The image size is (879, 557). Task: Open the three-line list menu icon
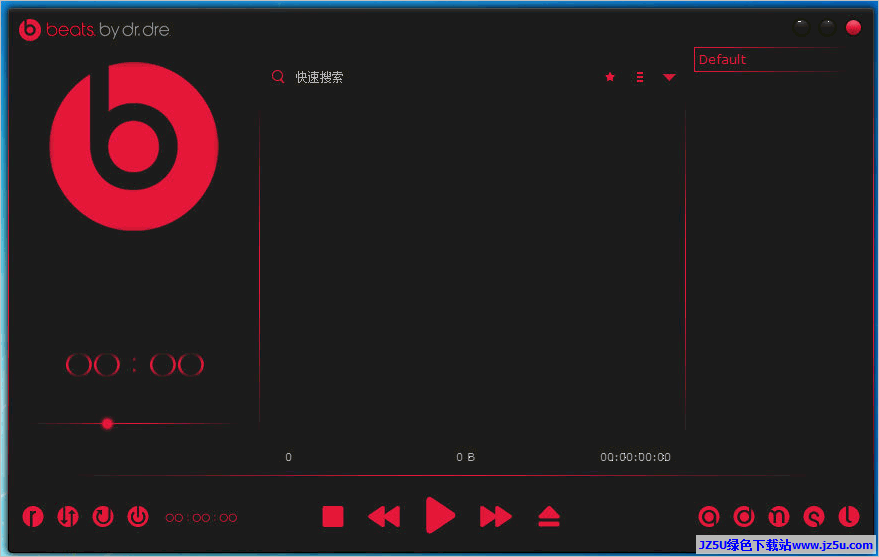pos(640,77)
